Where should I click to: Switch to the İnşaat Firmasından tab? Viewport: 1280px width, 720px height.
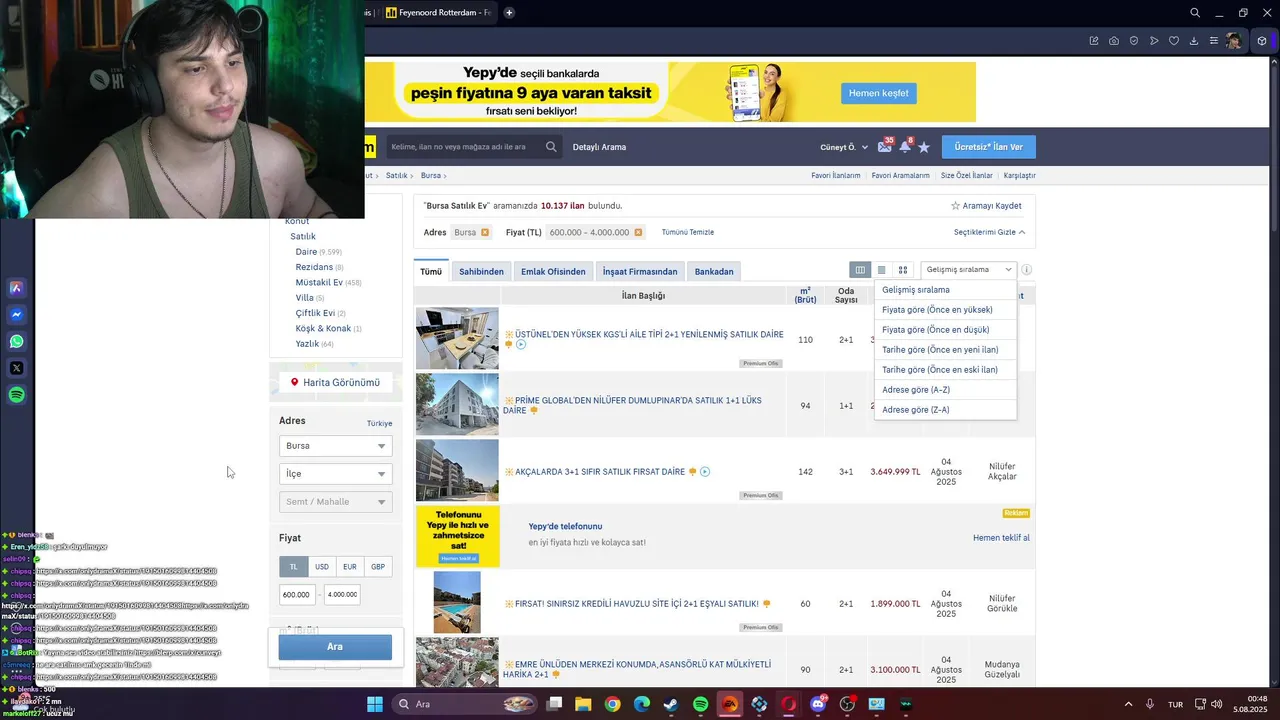pos(640,271)
